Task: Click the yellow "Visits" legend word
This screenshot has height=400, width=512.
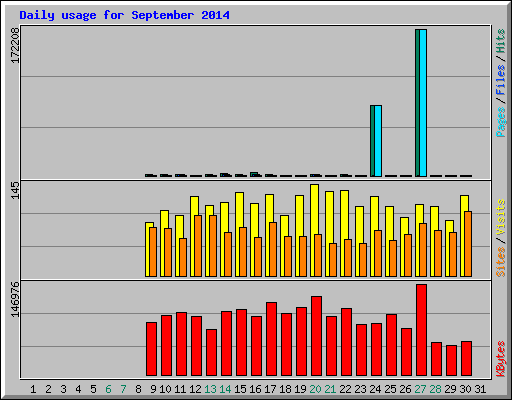Action: (501, 217)
